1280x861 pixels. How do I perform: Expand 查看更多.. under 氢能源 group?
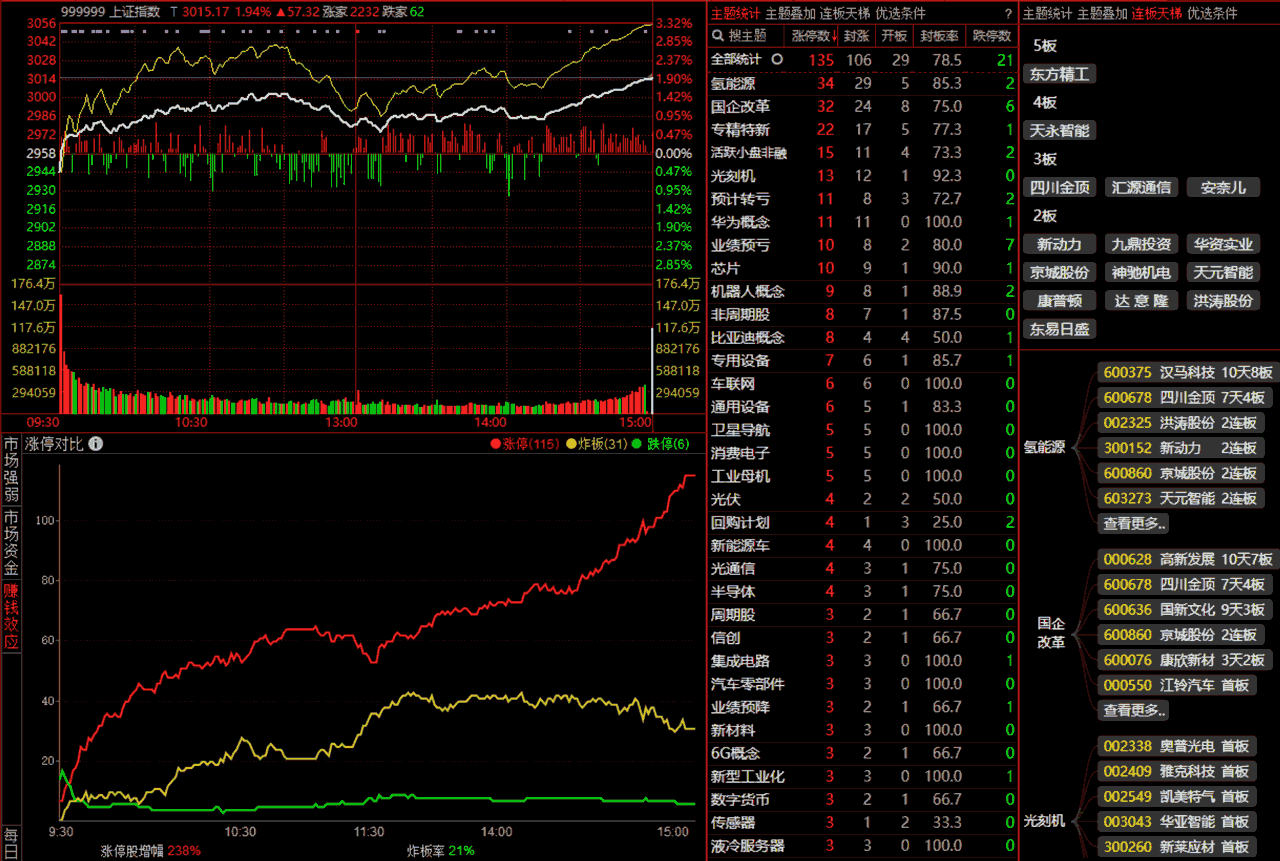(x=1134, y=523)
